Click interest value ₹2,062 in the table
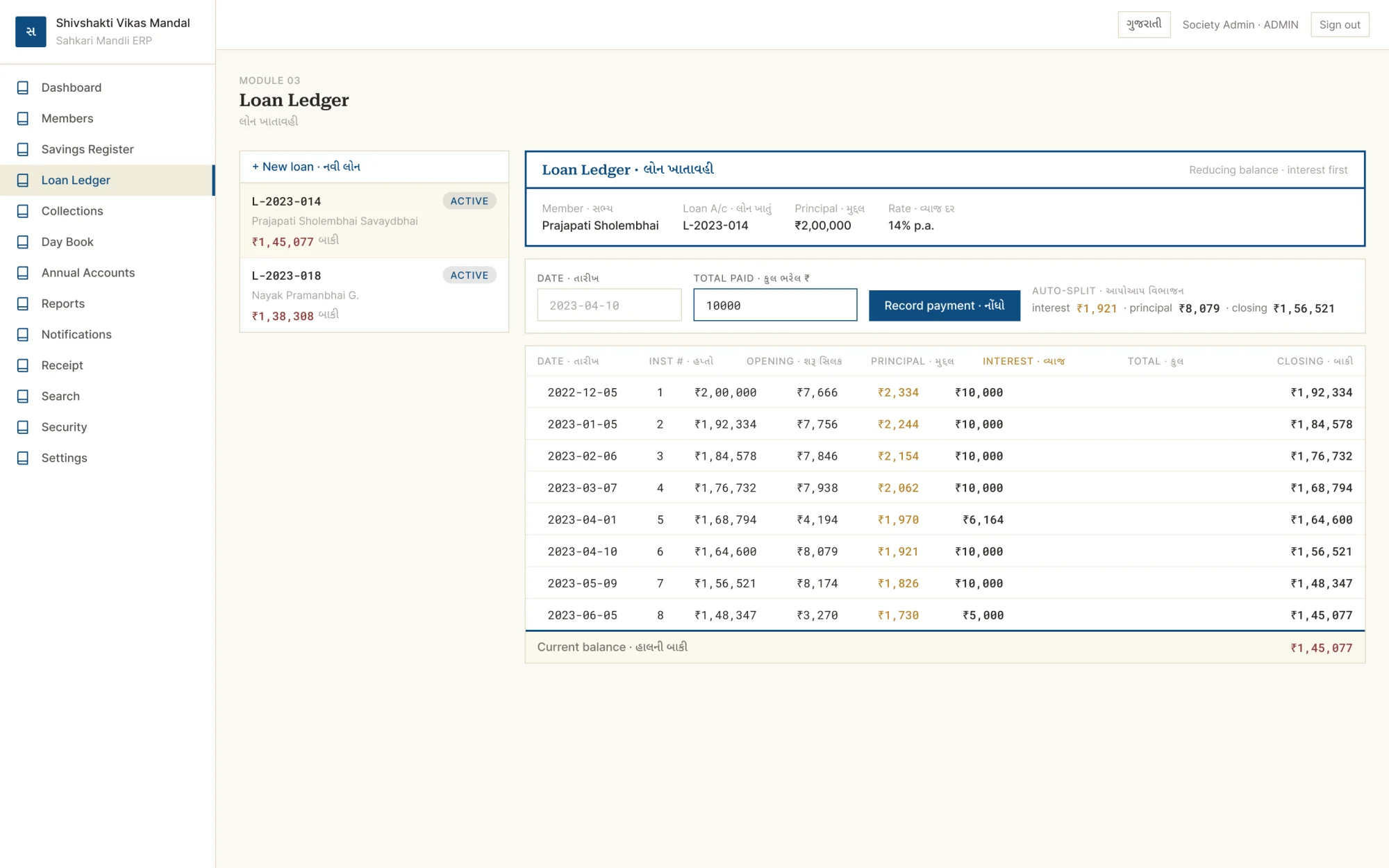1389x868 pixels. click(x=898, y=488)
